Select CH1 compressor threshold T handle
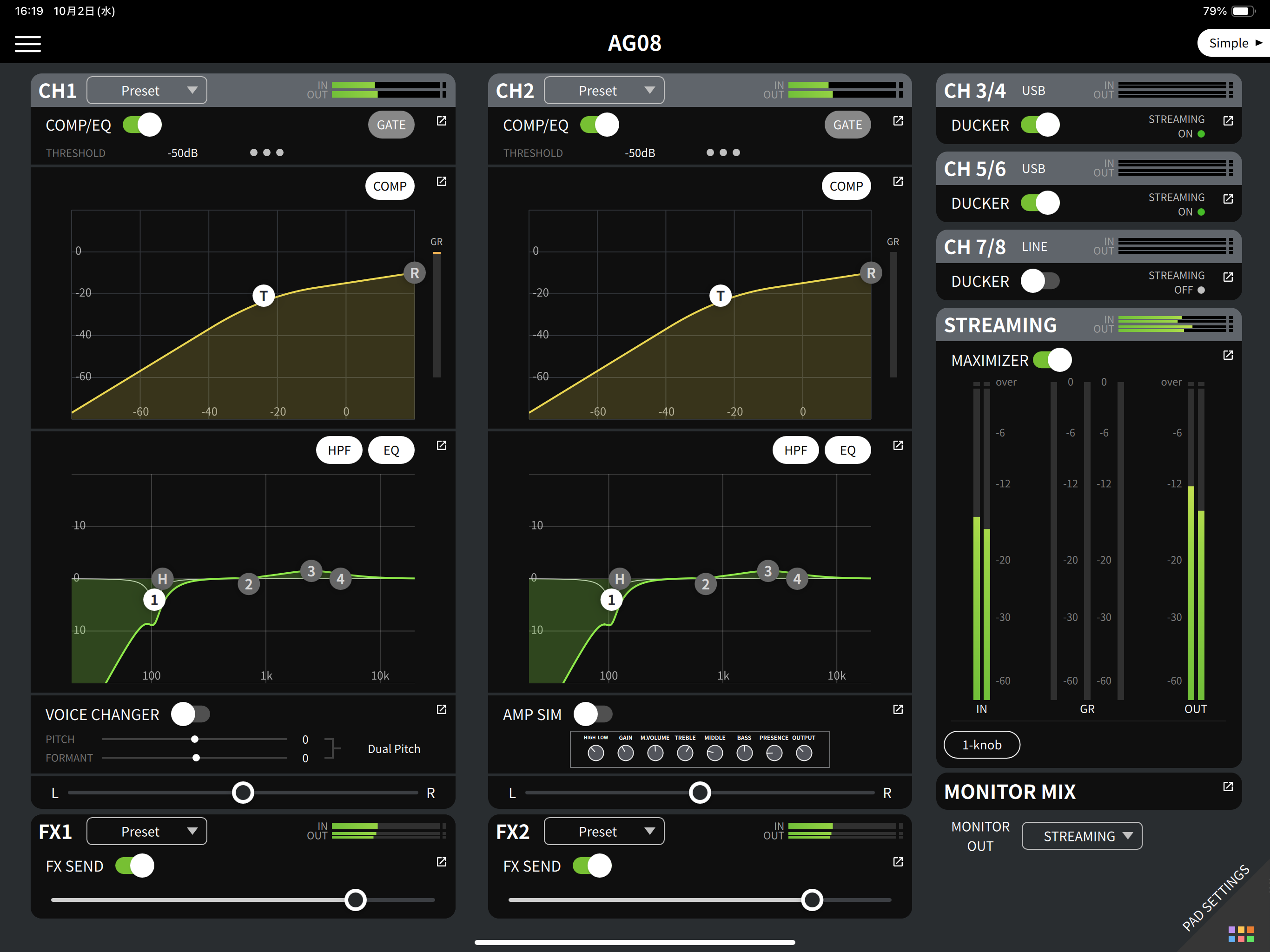 click(x=264, y=296)
